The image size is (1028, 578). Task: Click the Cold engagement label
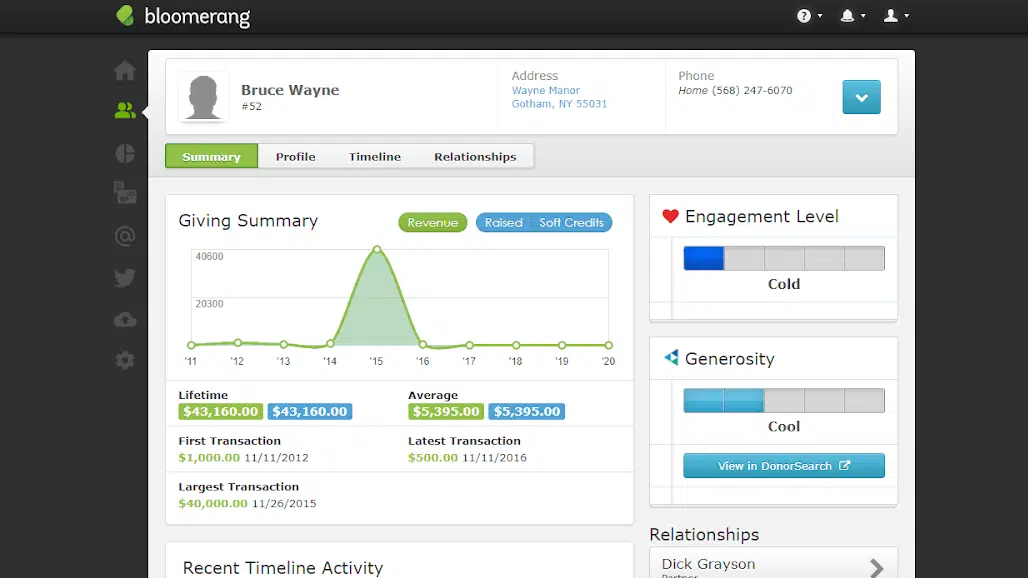click(783, 284)
